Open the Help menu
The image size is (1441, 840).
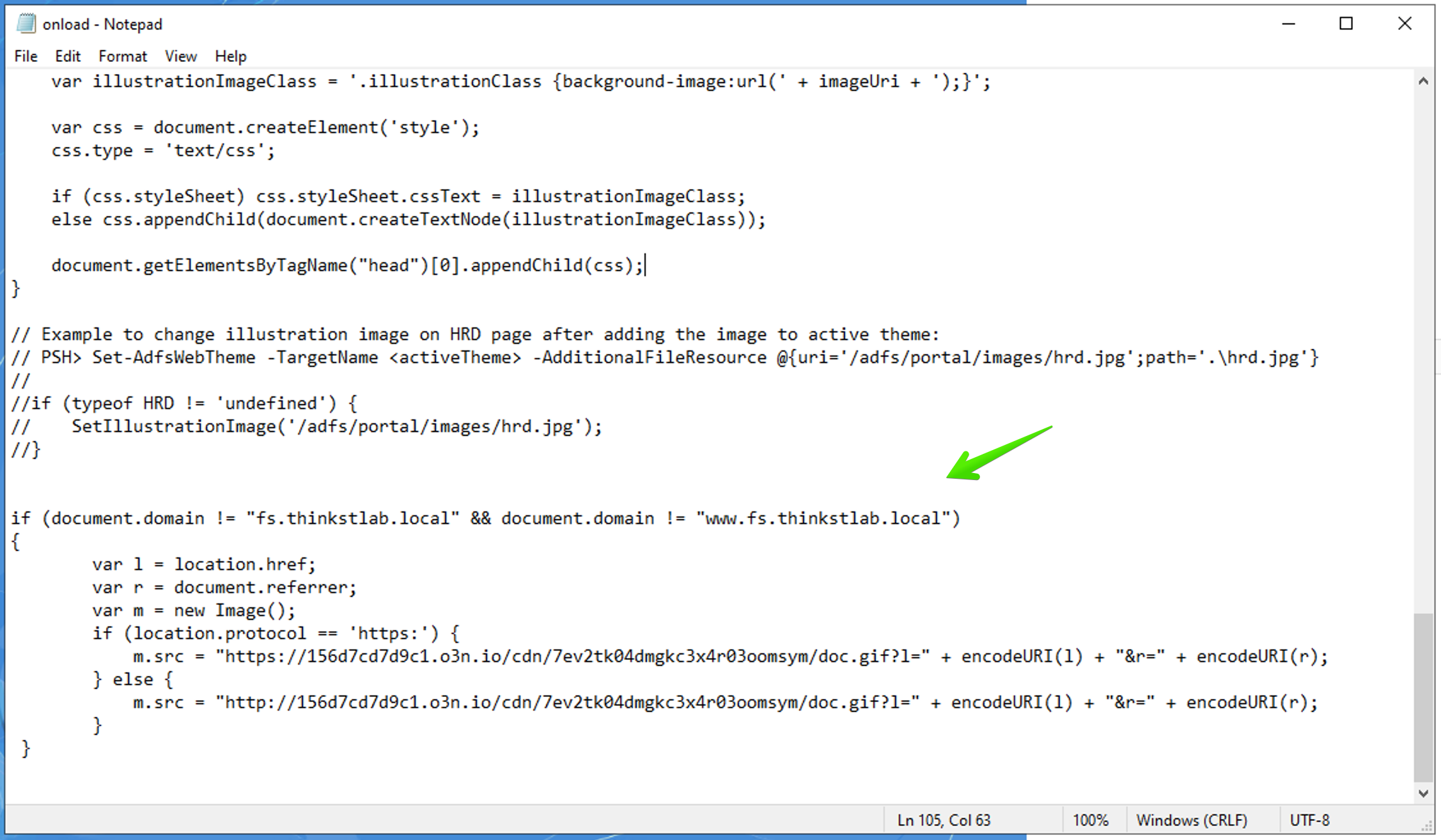231,56
